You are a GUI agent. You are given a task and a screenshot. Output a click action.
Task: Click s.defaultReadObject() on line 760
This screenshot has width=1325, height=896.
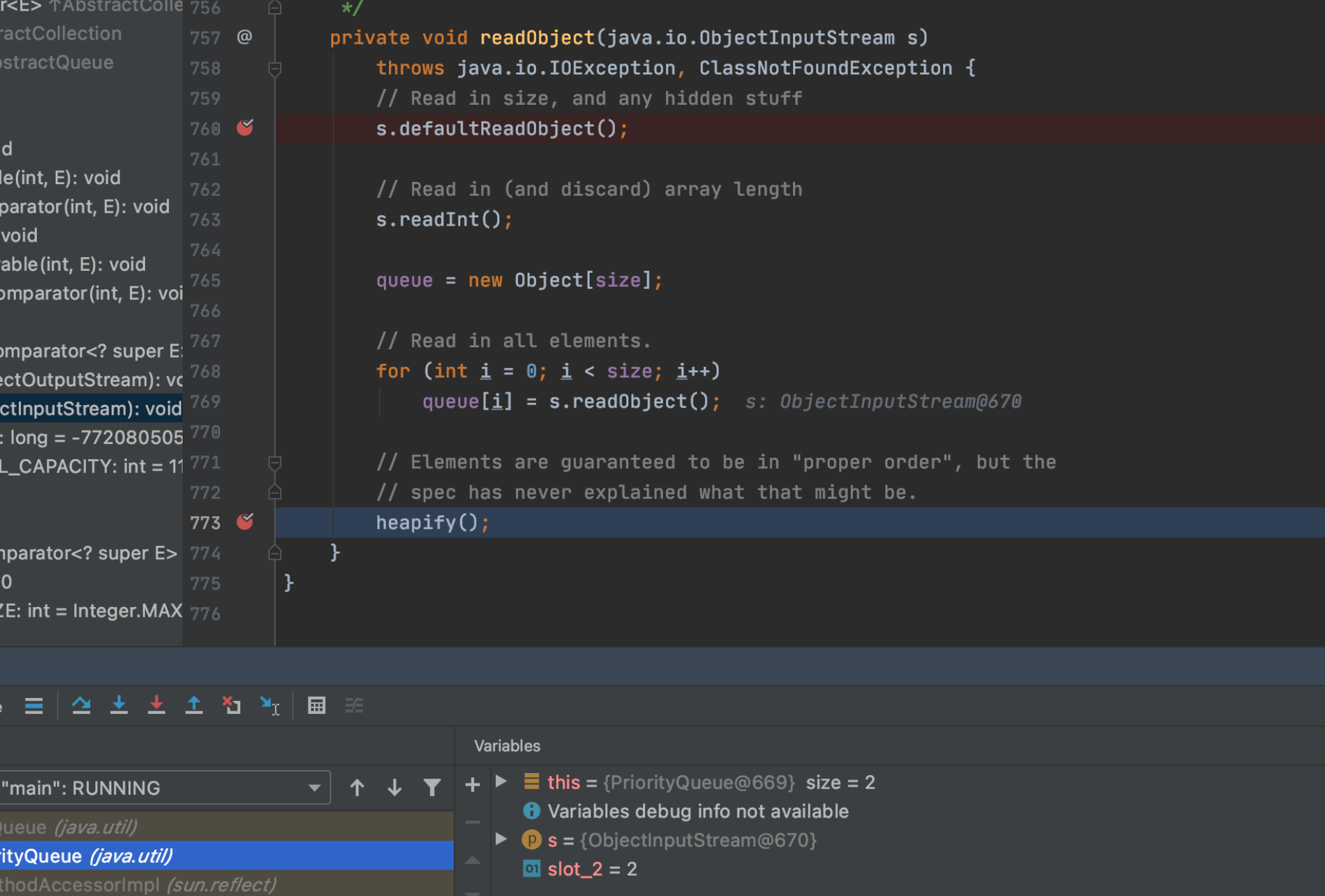tap(501, 128)
